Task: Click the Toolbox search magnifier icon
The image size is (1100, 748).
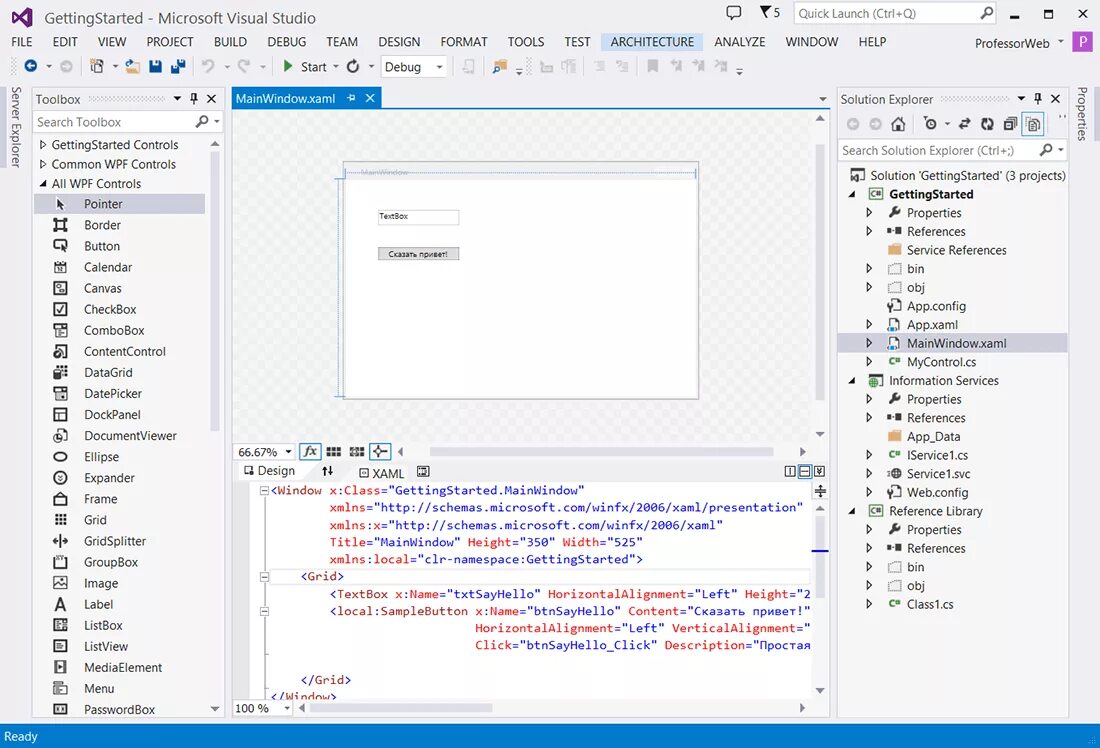Action: point(202,121)
